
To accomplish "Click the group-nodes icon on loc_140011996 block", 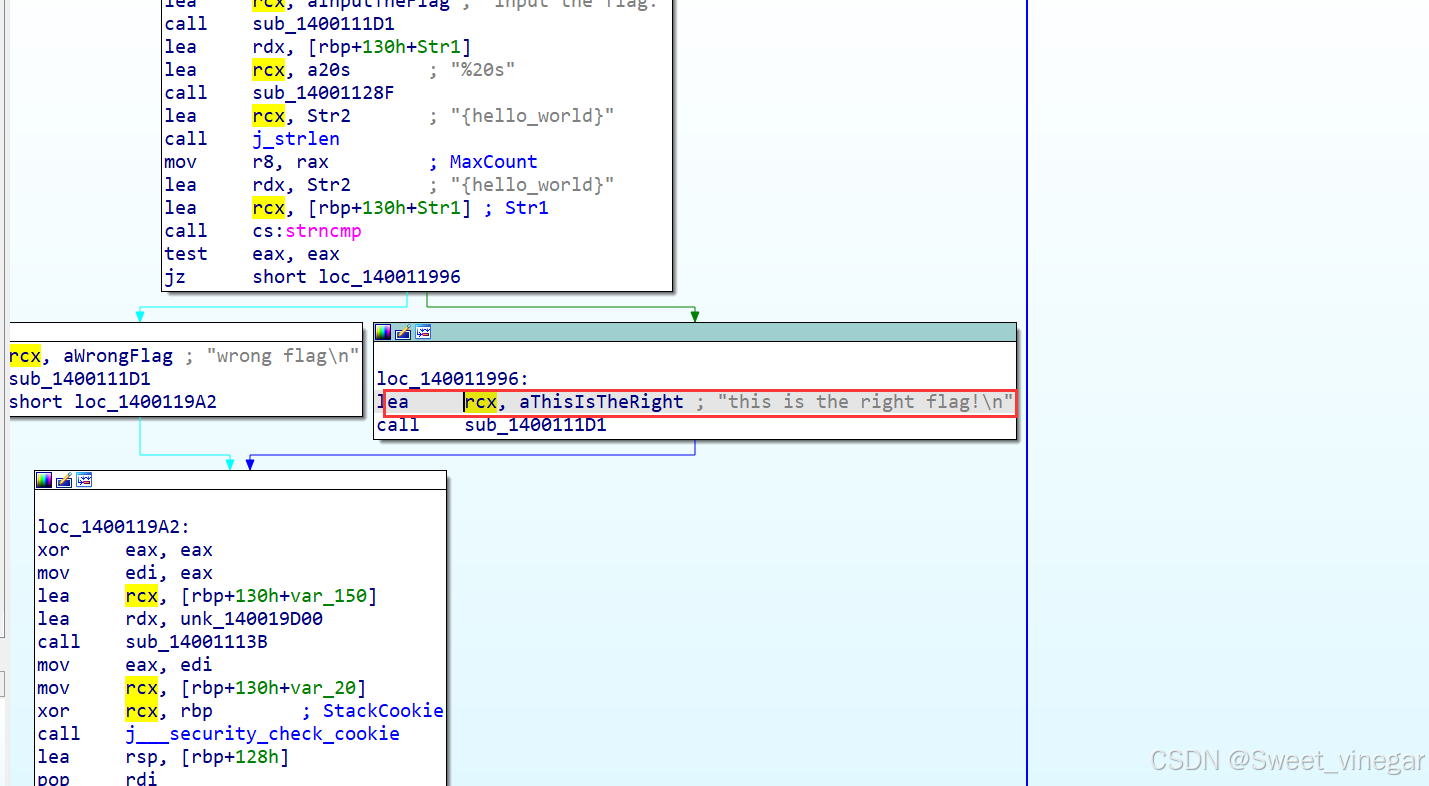I will point(422,331).
